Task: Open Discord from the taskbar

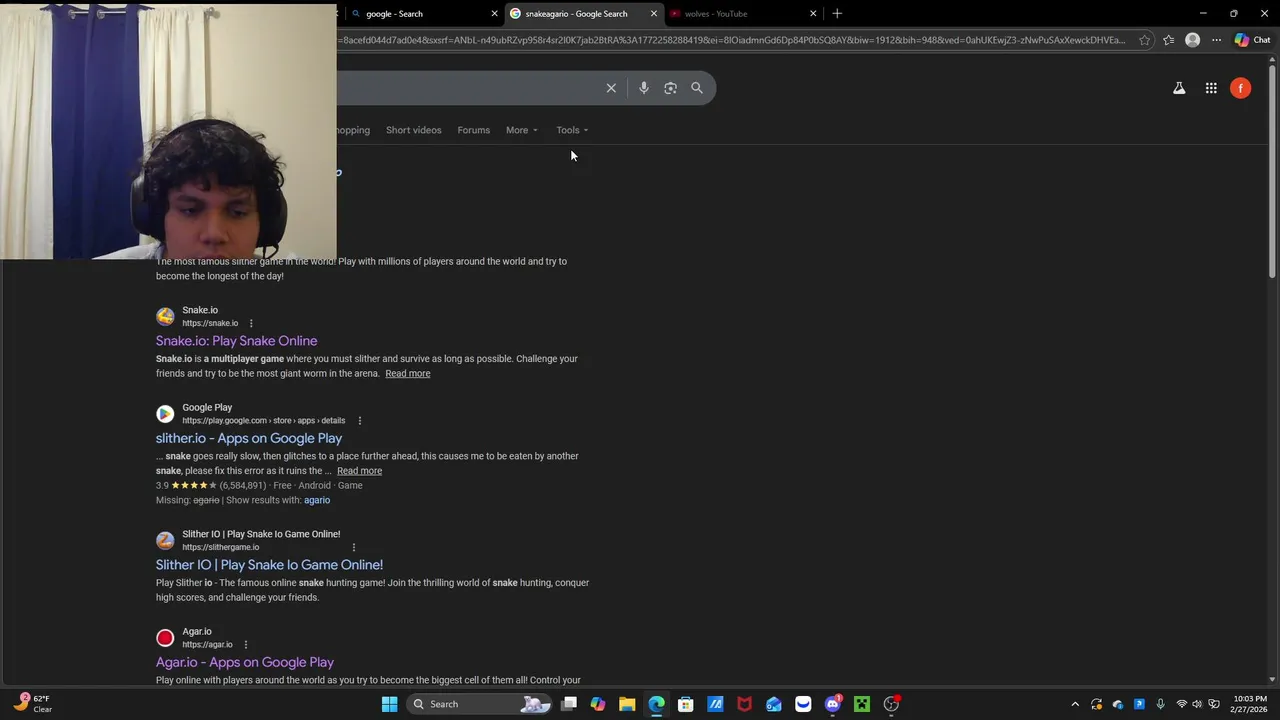Action: point(833,704)
